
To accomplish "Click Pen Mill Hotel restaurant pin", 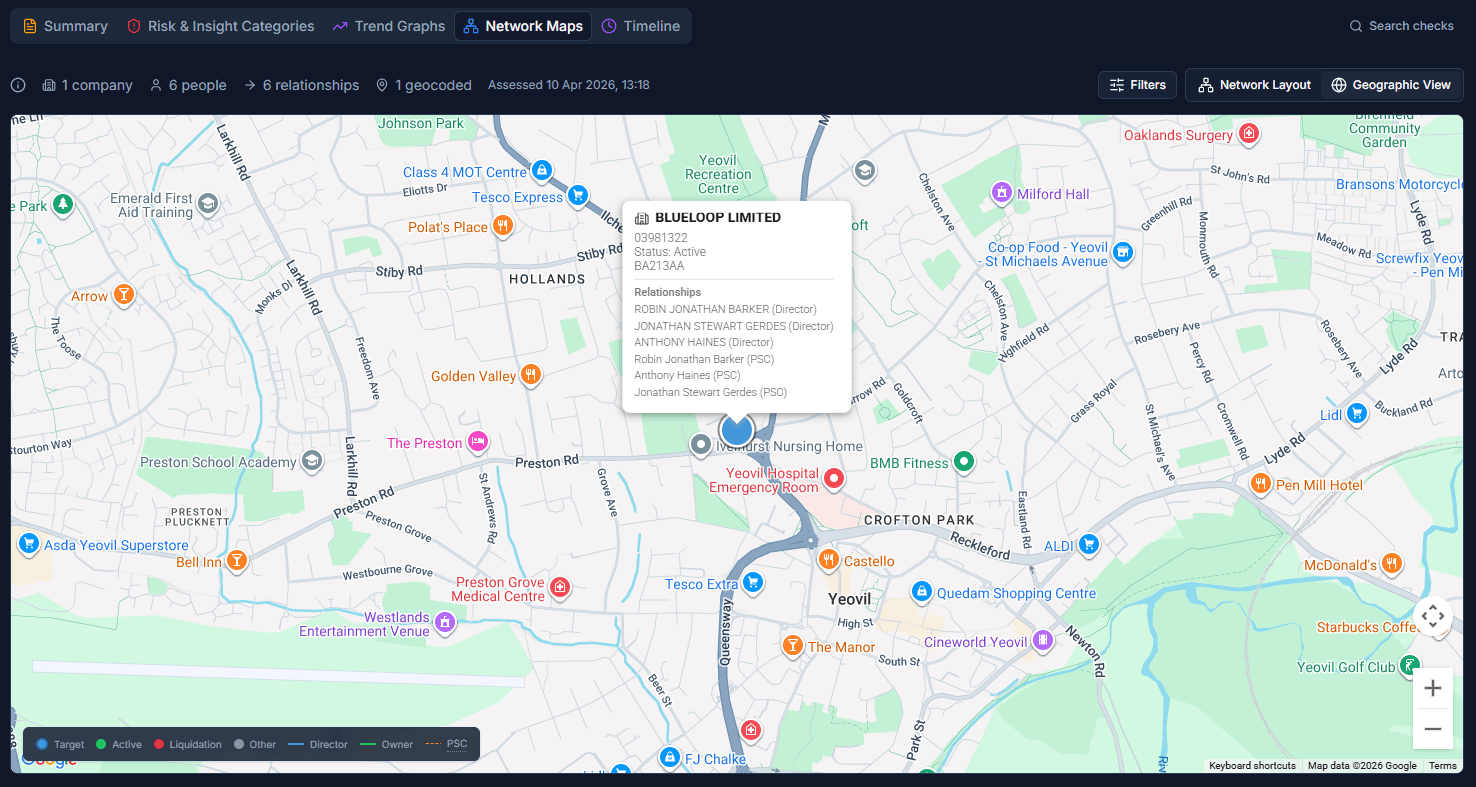I will (x=1260, y=484).
